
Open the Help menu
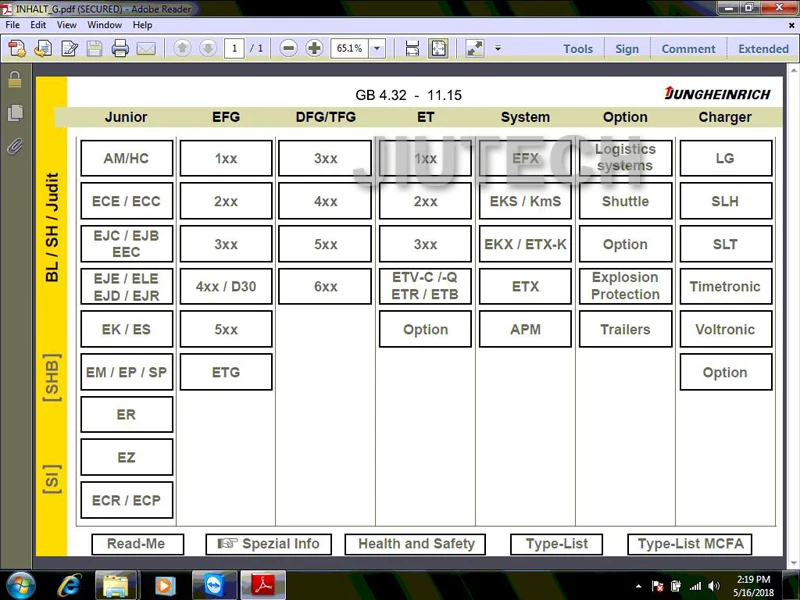coord(142,24)
